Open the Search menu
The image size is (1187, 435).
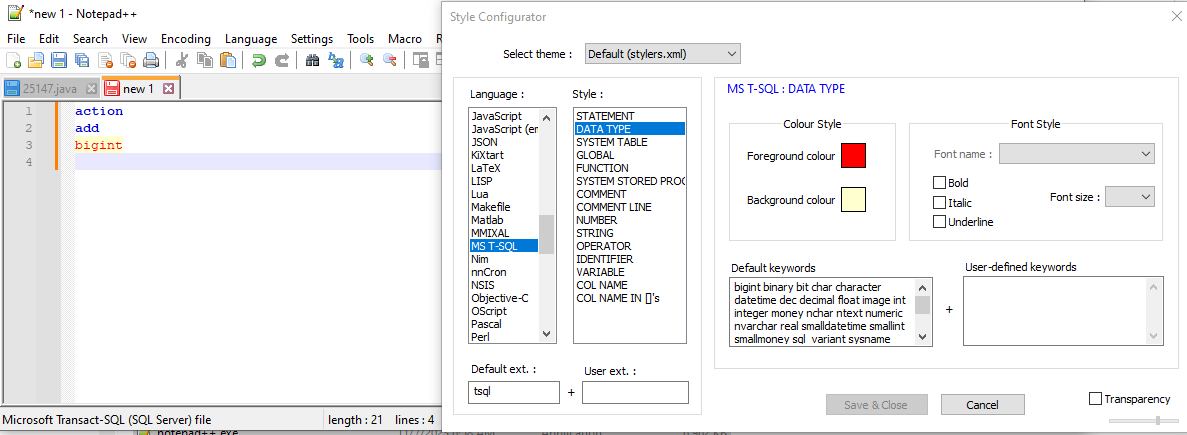[90, 39]
